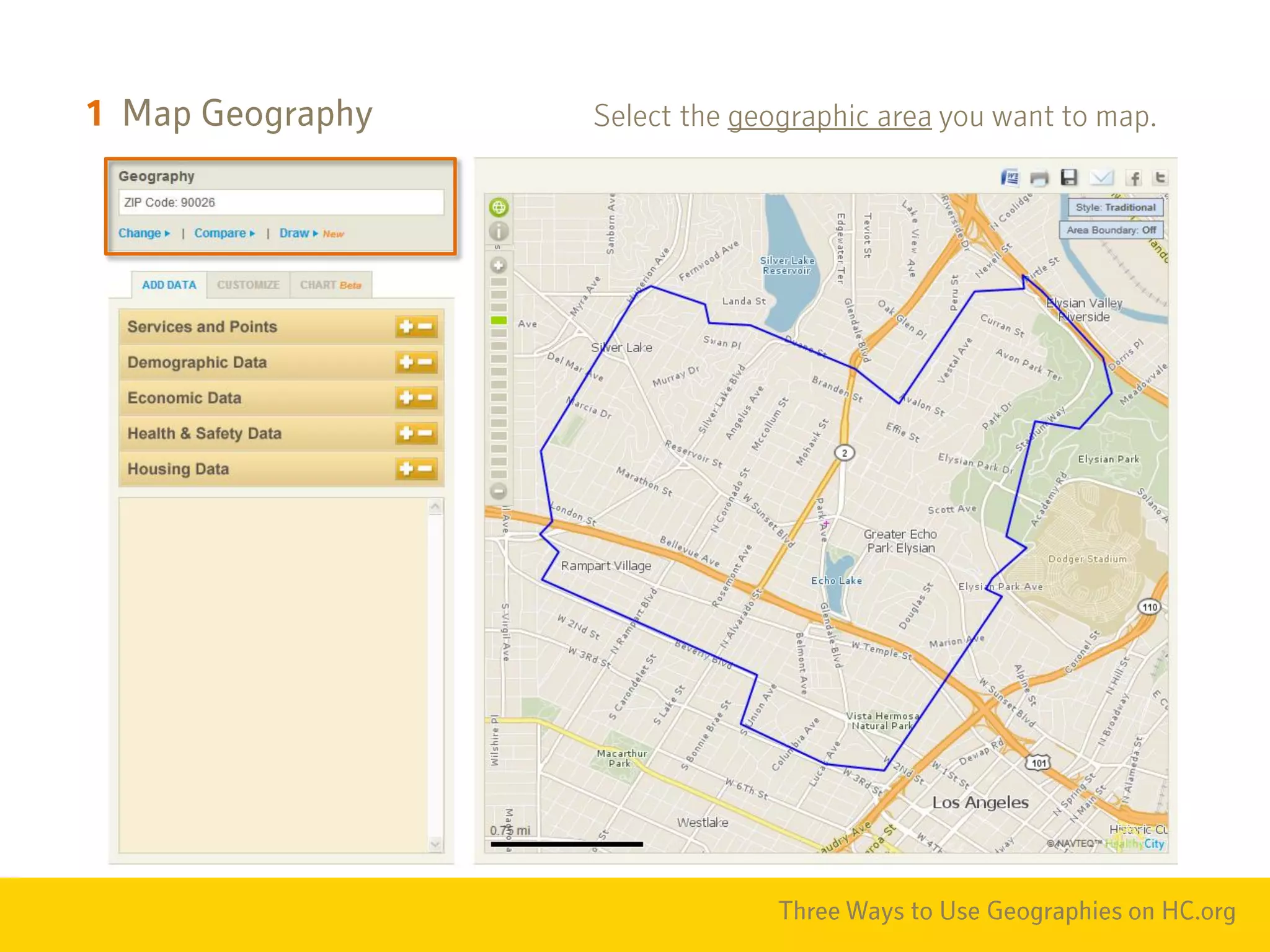1270x952 pixels.
Task: Share map on Twitter
Action: [1160, 178]
